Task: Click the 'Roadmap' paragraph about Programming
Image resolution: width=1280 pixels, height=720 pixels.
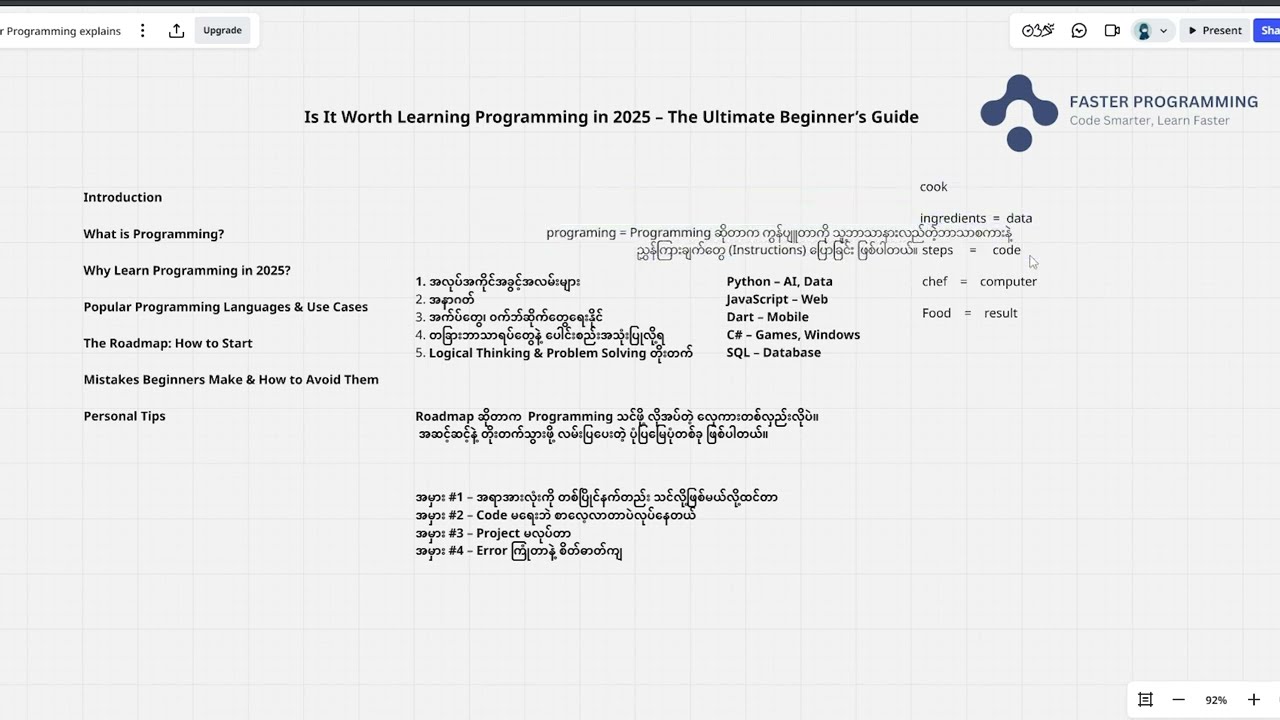Action: coord(617,425)
